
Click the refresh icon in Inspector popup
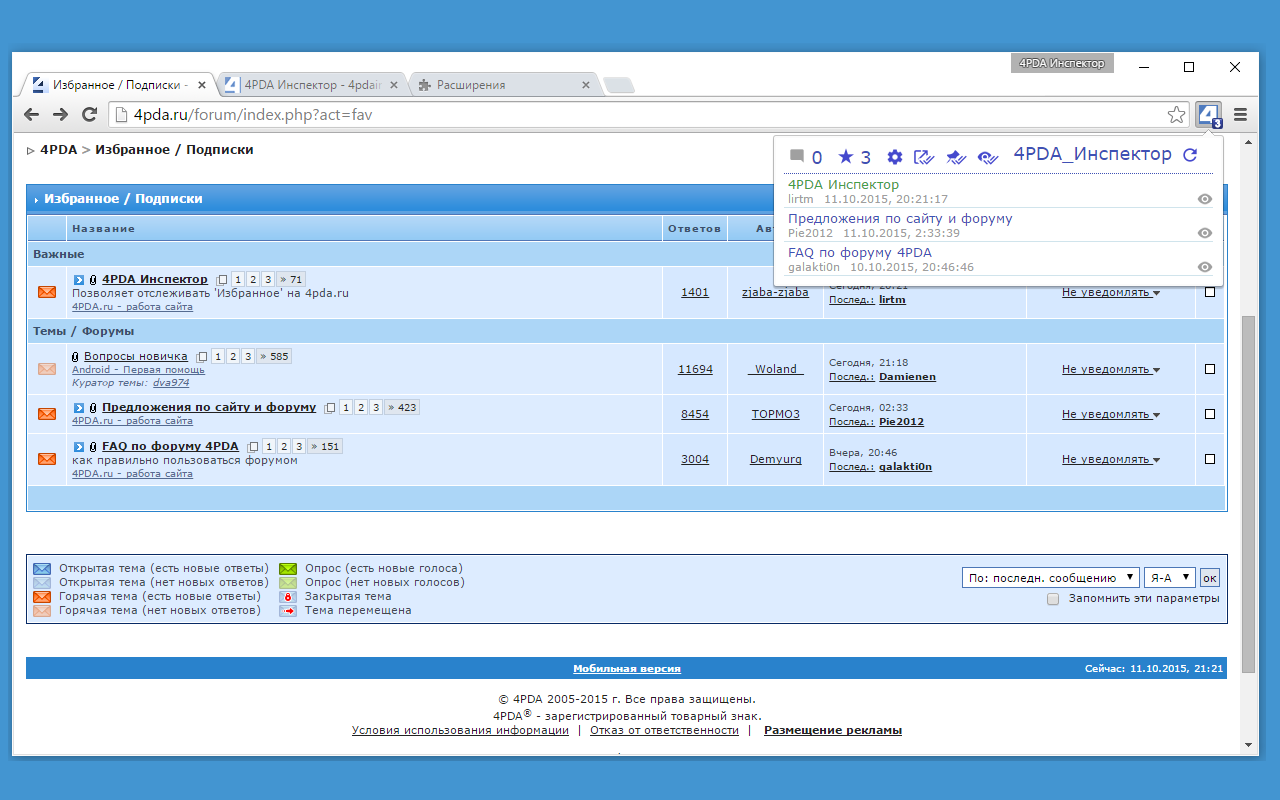click(1190, 156)
